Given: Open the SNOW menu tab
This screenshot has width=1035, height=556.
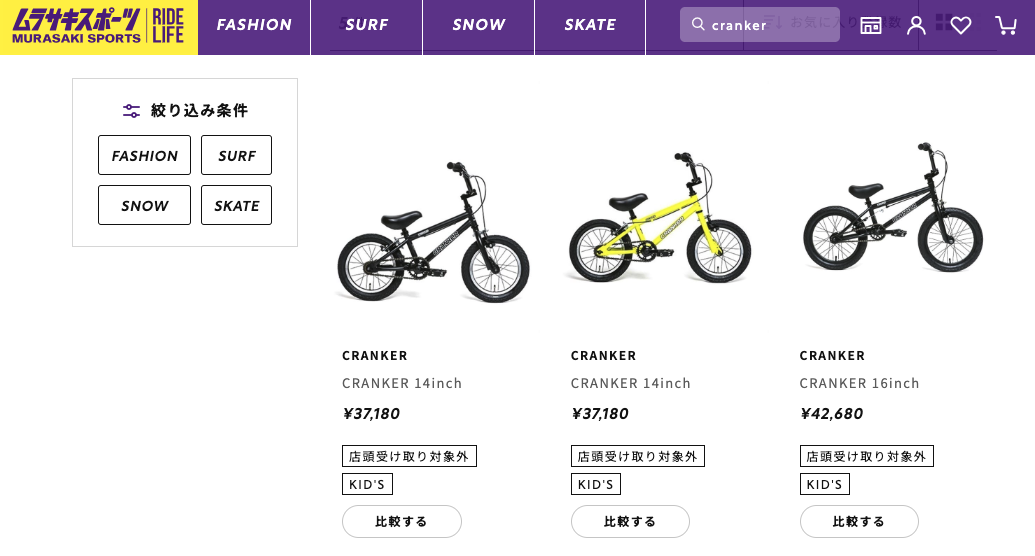Looking at the screenshot, I should point(479,25).
